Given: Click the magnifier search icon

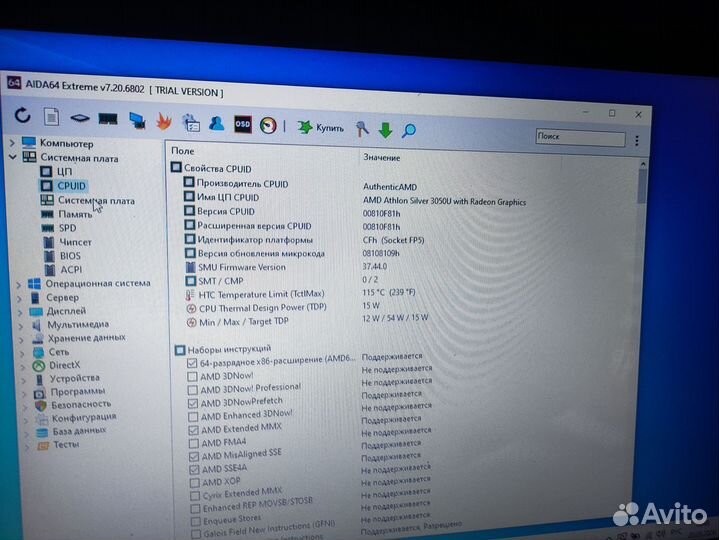Looking at the screenshot, I should click(x=409, y=131).
